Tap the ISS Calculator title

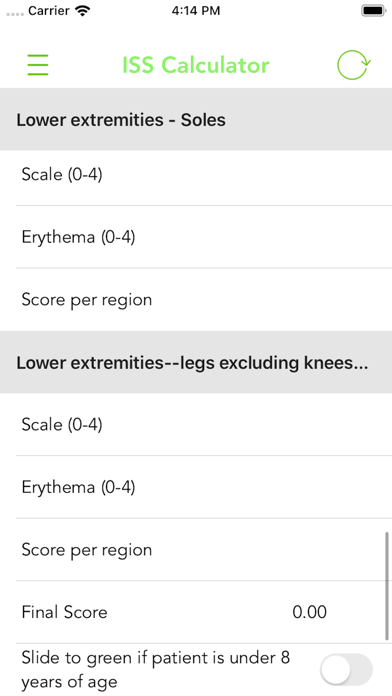[196, 65]
